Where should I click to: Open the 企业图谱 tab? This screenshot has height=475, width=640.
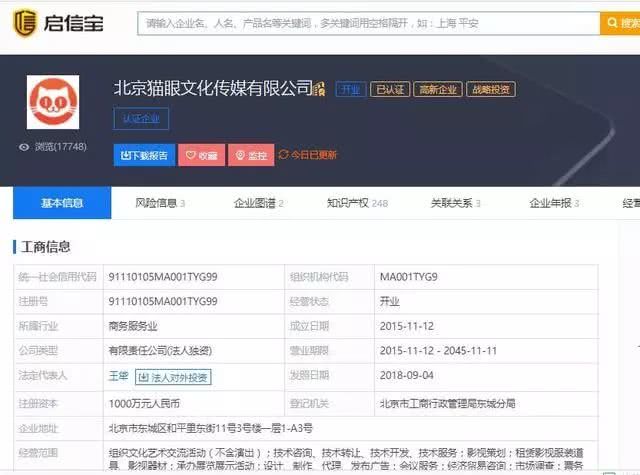[258, 203]
